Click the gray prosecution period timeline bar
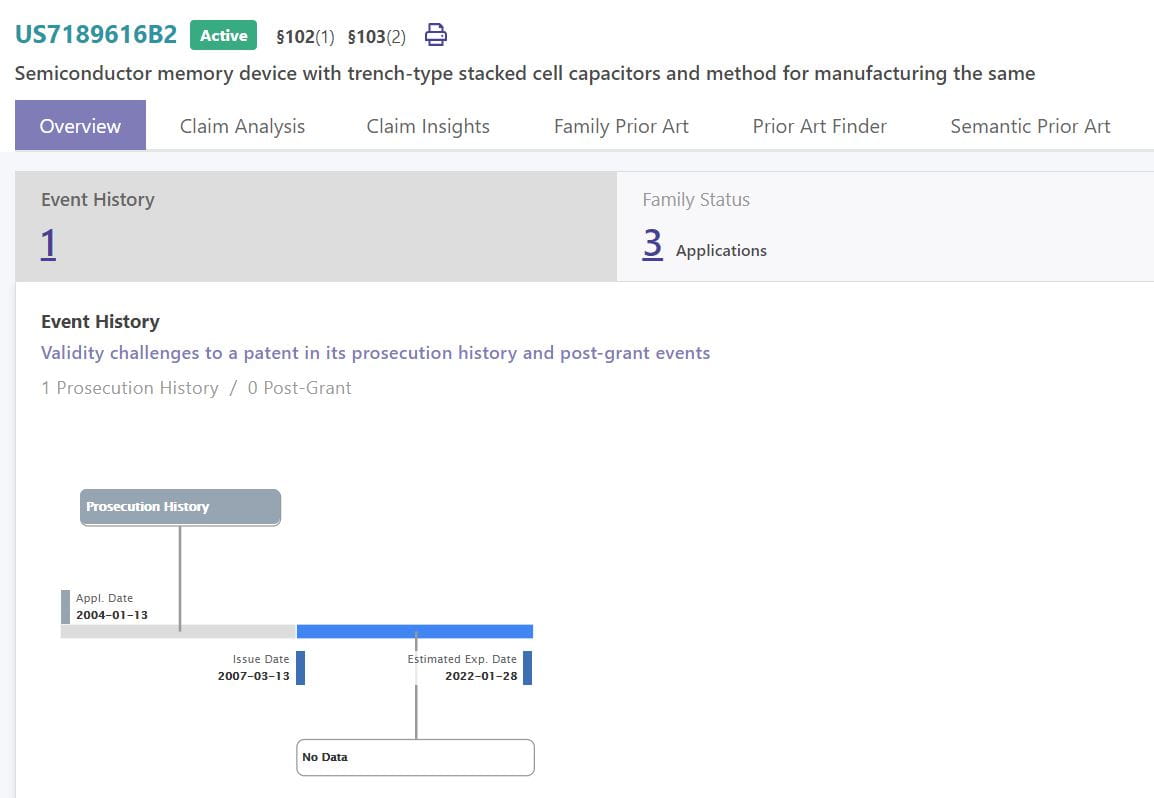 point(178,632)
